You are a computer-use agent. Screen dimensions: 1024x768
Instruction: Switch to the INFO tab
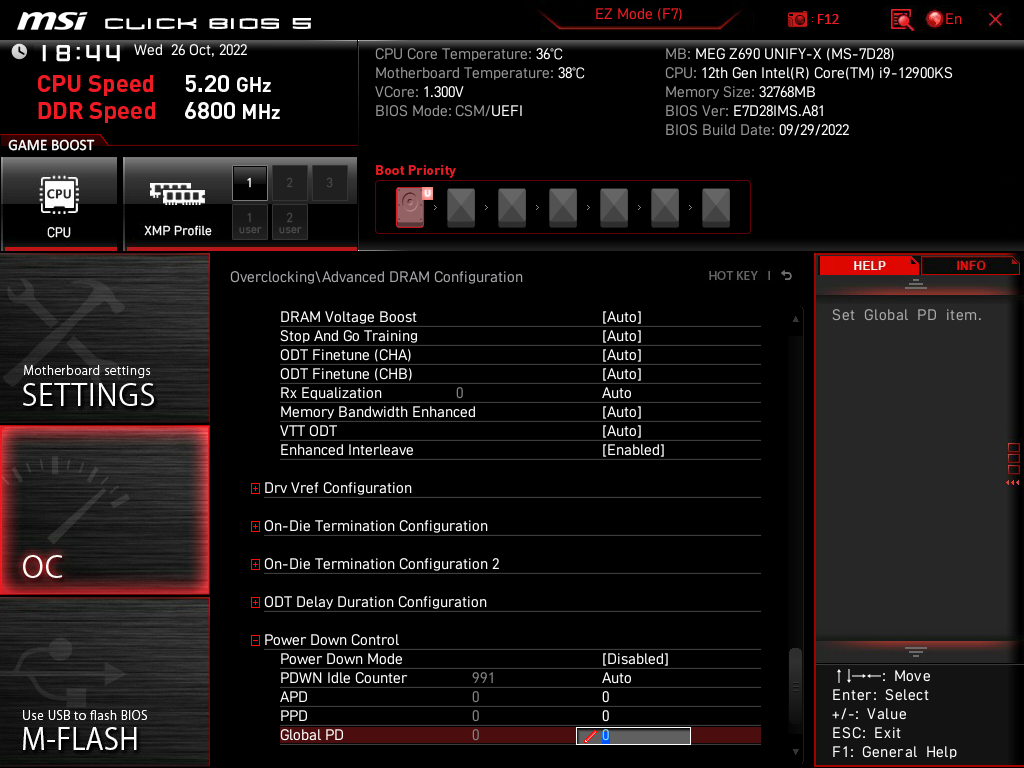point(970,266)
